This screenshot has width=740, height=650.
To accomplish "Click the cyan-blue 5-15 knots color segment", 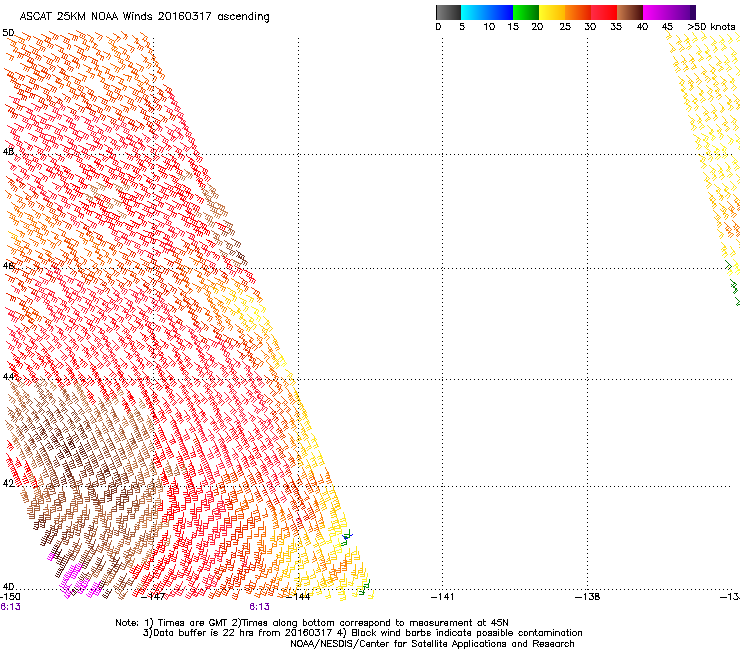I will point(487,12).
